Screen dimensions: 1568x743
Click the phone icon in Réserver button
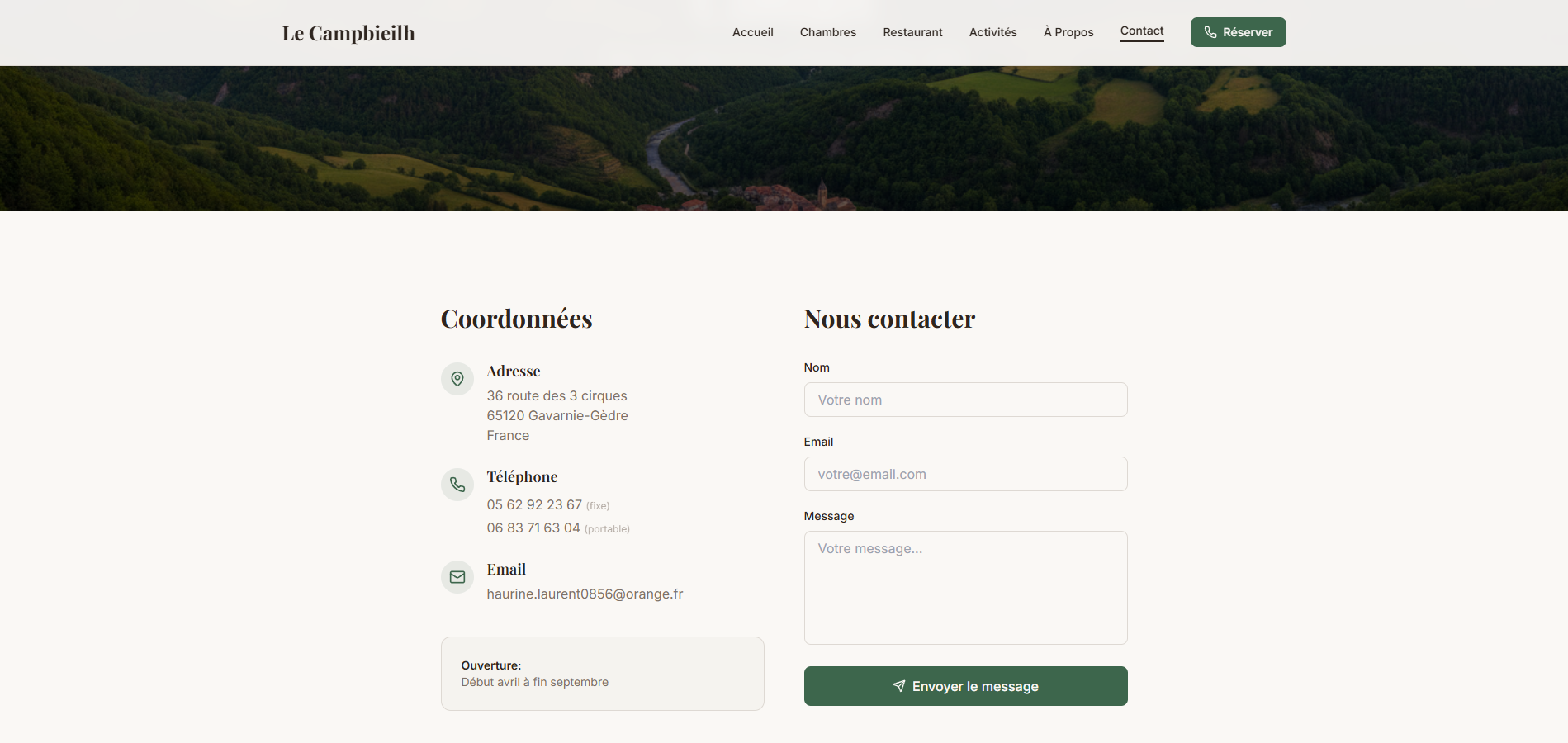[1210, 32]
